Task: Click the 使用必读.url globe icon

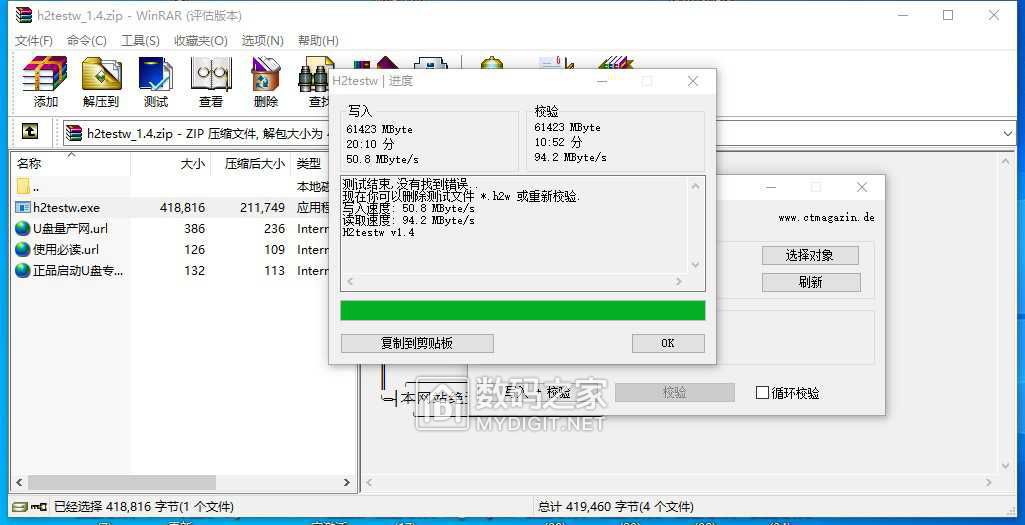Action: (23, 250)
